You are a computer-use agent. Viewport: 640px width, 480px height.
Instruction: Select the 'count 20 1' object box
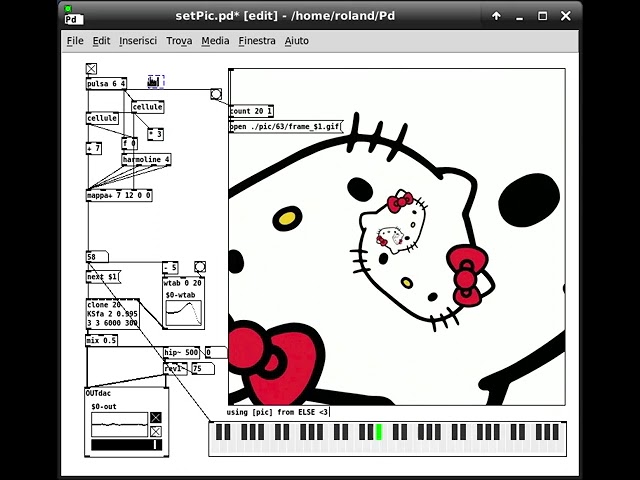coord(251,111)
